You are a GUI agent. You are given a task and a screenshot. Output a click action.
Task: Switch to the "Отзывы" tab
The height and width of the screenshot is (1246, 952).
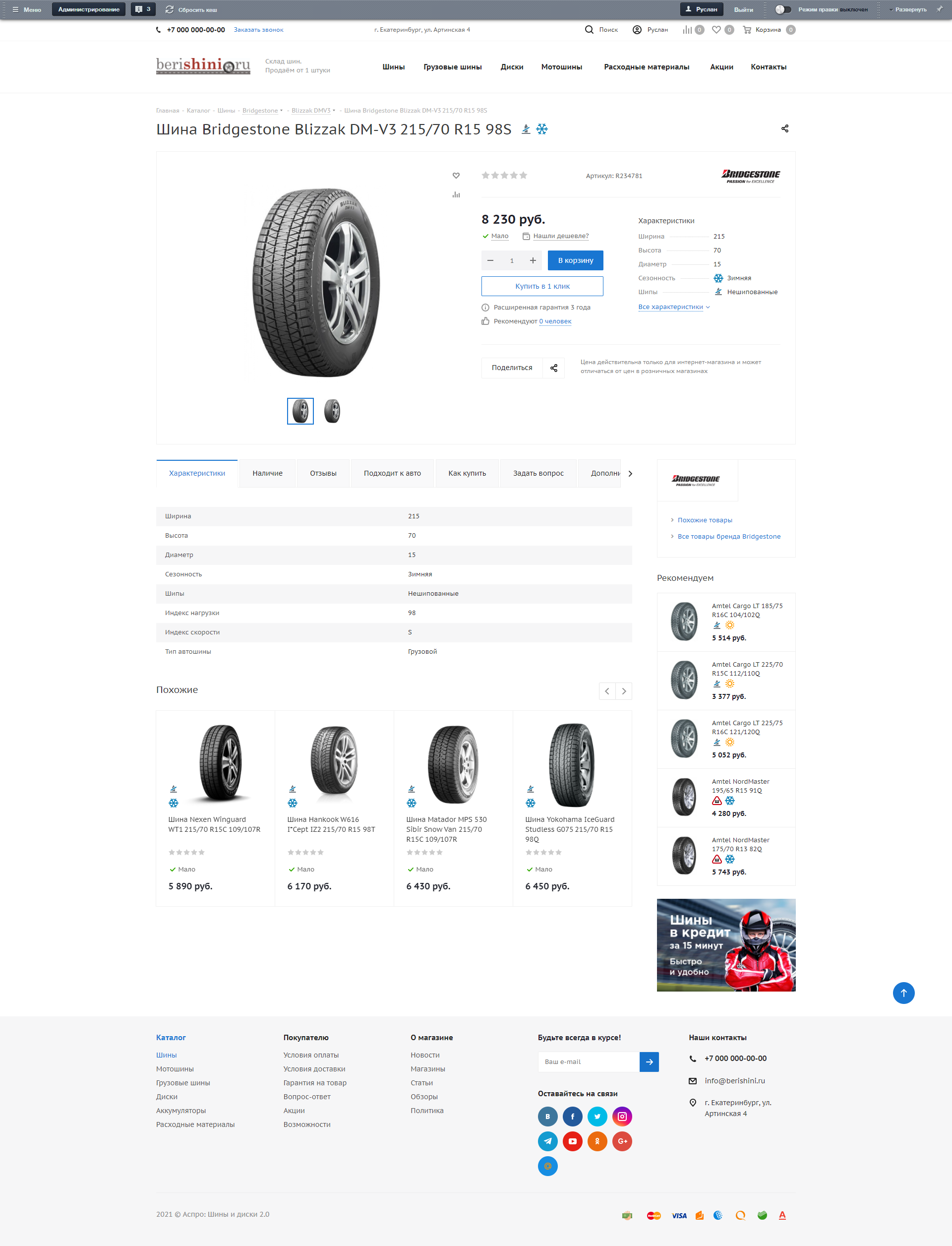pyautogui.click(x=323, y=473)
